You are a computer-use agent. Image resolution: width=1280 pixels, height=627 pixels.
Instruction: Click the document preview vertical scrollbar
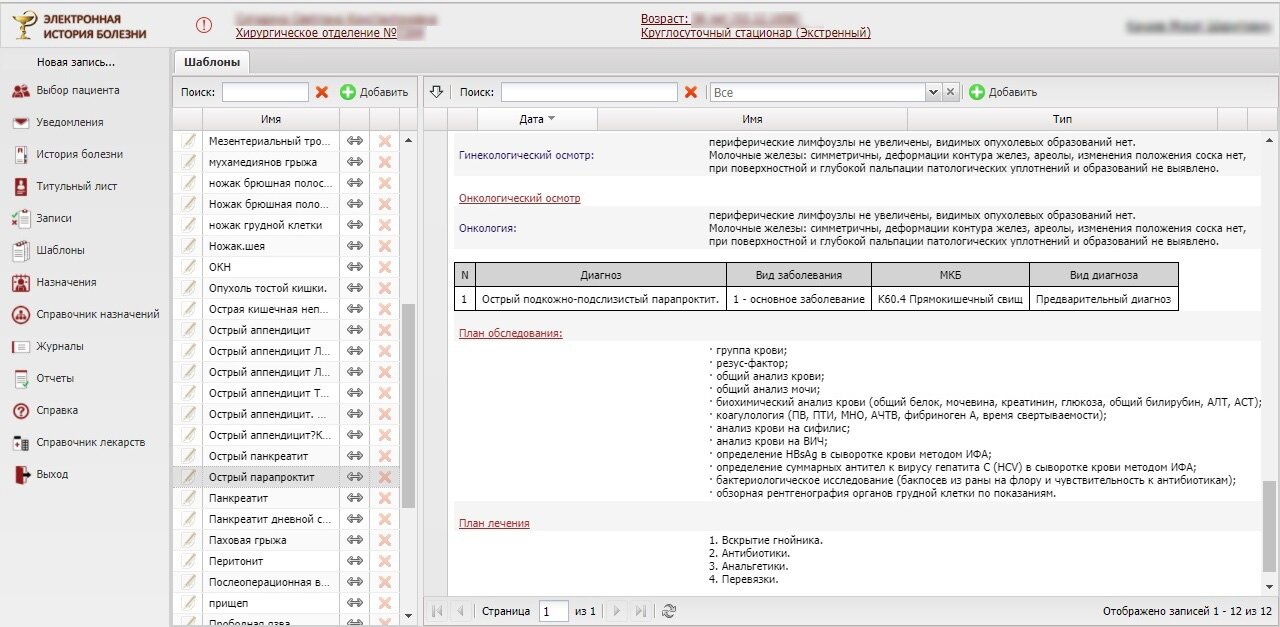(x=1269, y=525)
